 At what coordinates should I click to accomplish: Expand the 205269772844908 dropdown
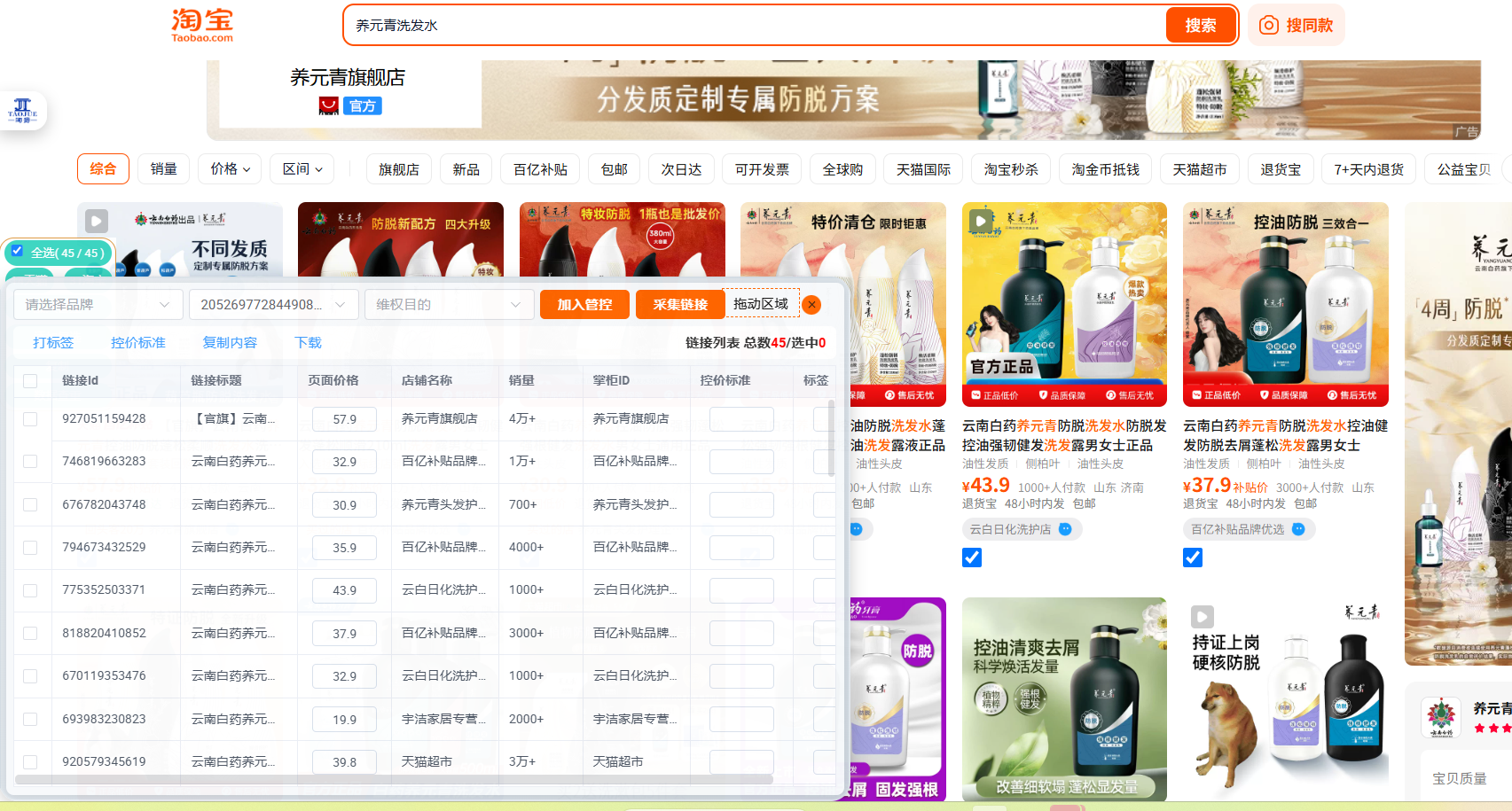pos(273,304)
